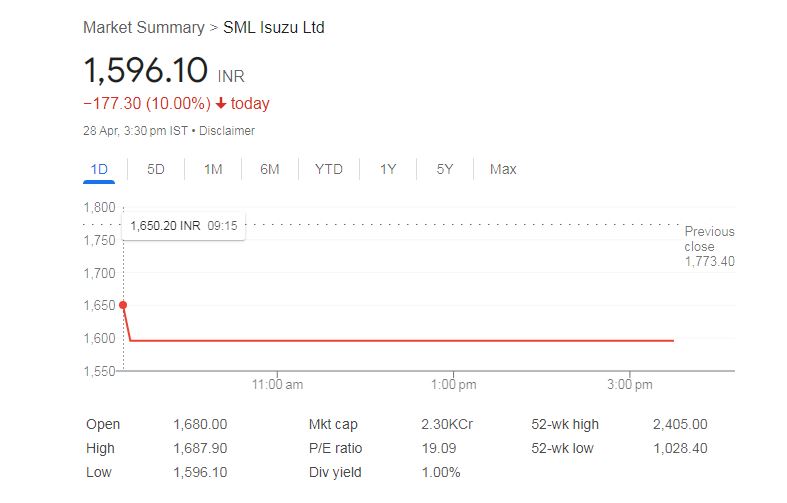Switch to the 5D chart tab

[156, 169]
